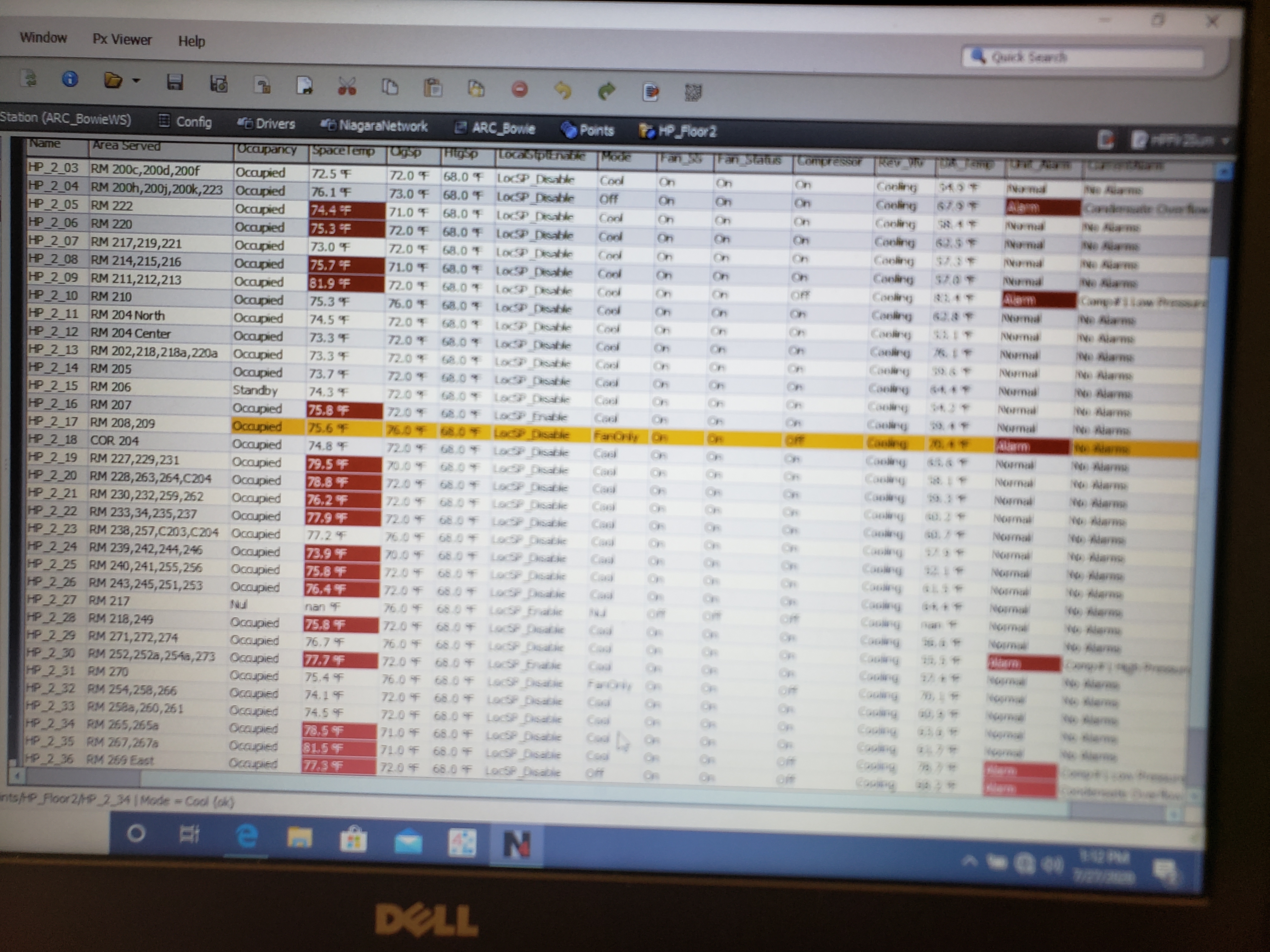Screen dimensions: 1270x952
Task: Click the Paste clipboard icon
Action: click(433, 88)
